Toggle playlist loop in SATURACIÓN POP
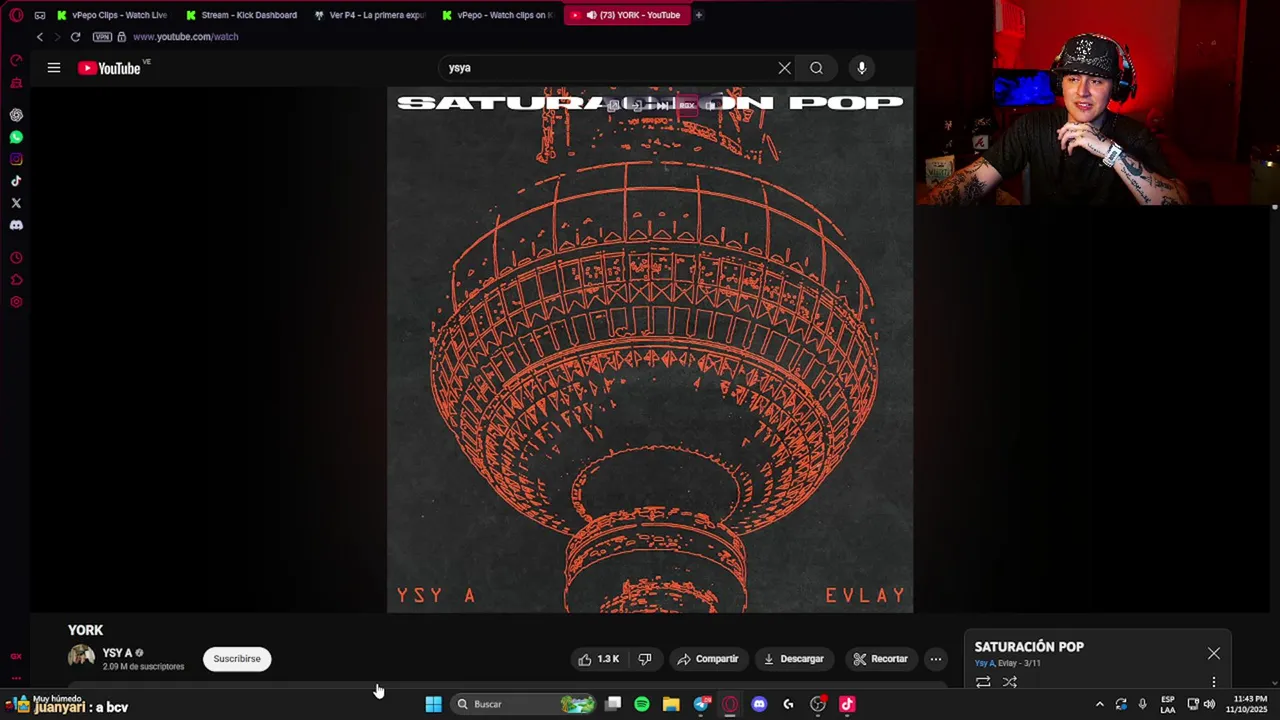 click(x=983, y=682)
